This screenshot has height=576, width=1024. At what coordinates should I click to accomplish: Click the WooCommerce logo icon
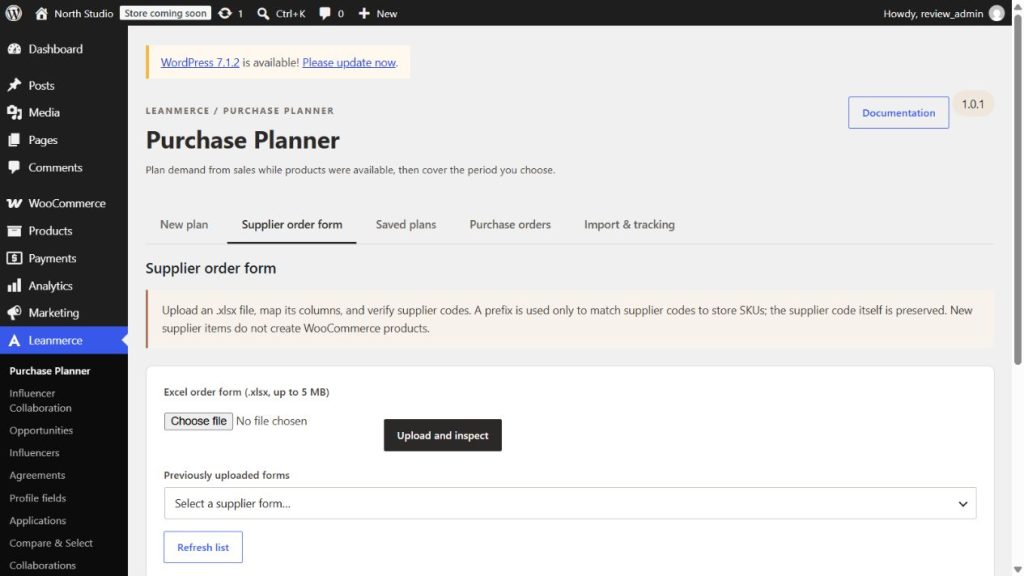click(x=14, y=203)
